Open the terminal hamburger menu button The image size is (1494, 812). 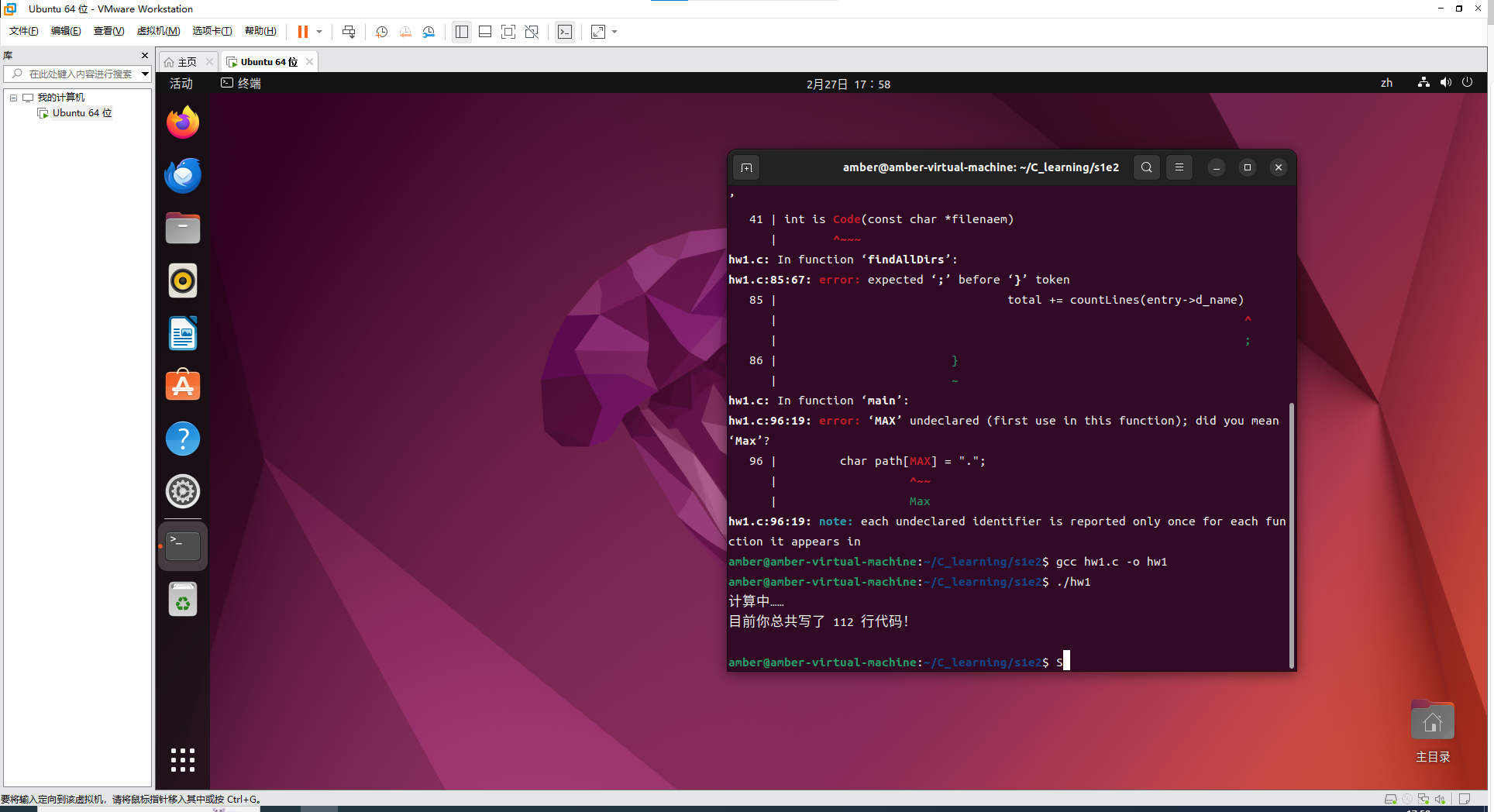(1179, 167)
